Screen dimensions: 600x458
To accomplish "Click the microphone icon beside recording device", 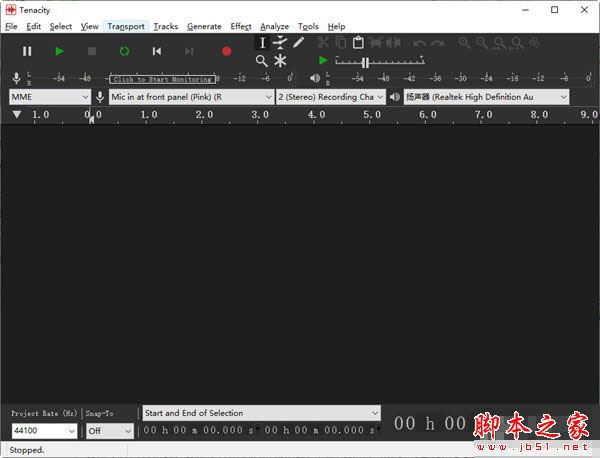I will coord(100,97).
